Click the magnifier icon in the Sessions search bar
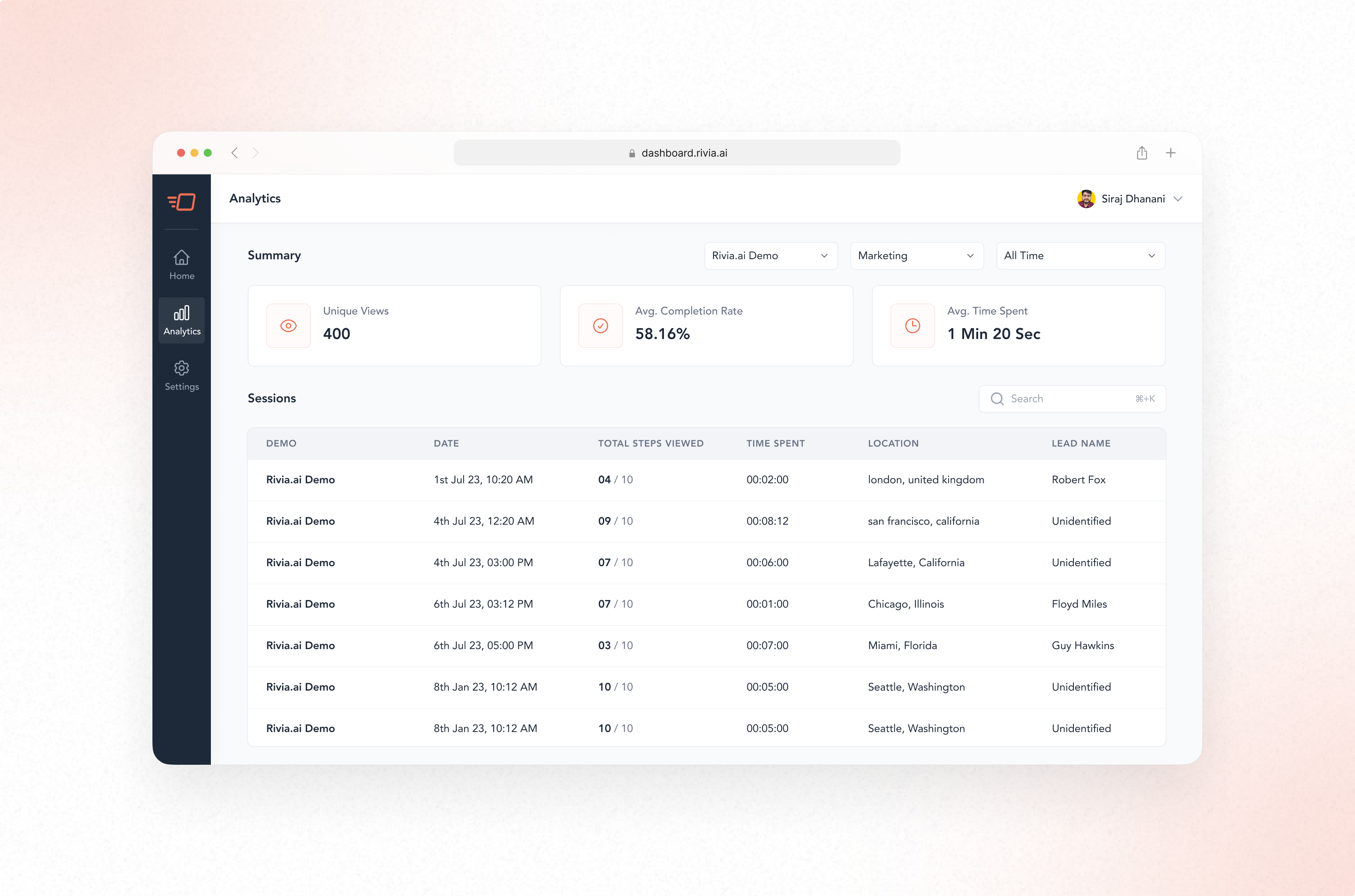Viewport: 1355px width, 896px height. point(997,398)
